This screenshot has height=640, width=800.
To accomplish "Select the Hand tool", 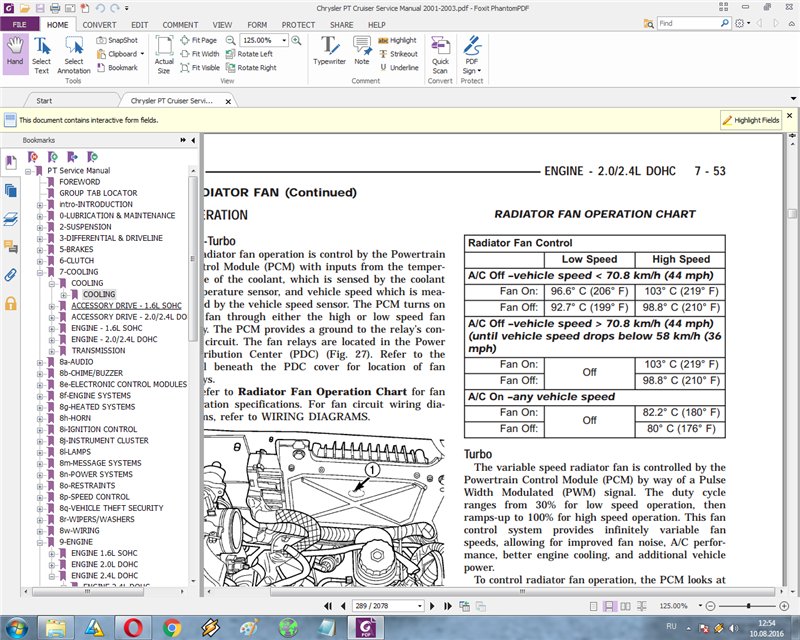I will pos(15,54).
